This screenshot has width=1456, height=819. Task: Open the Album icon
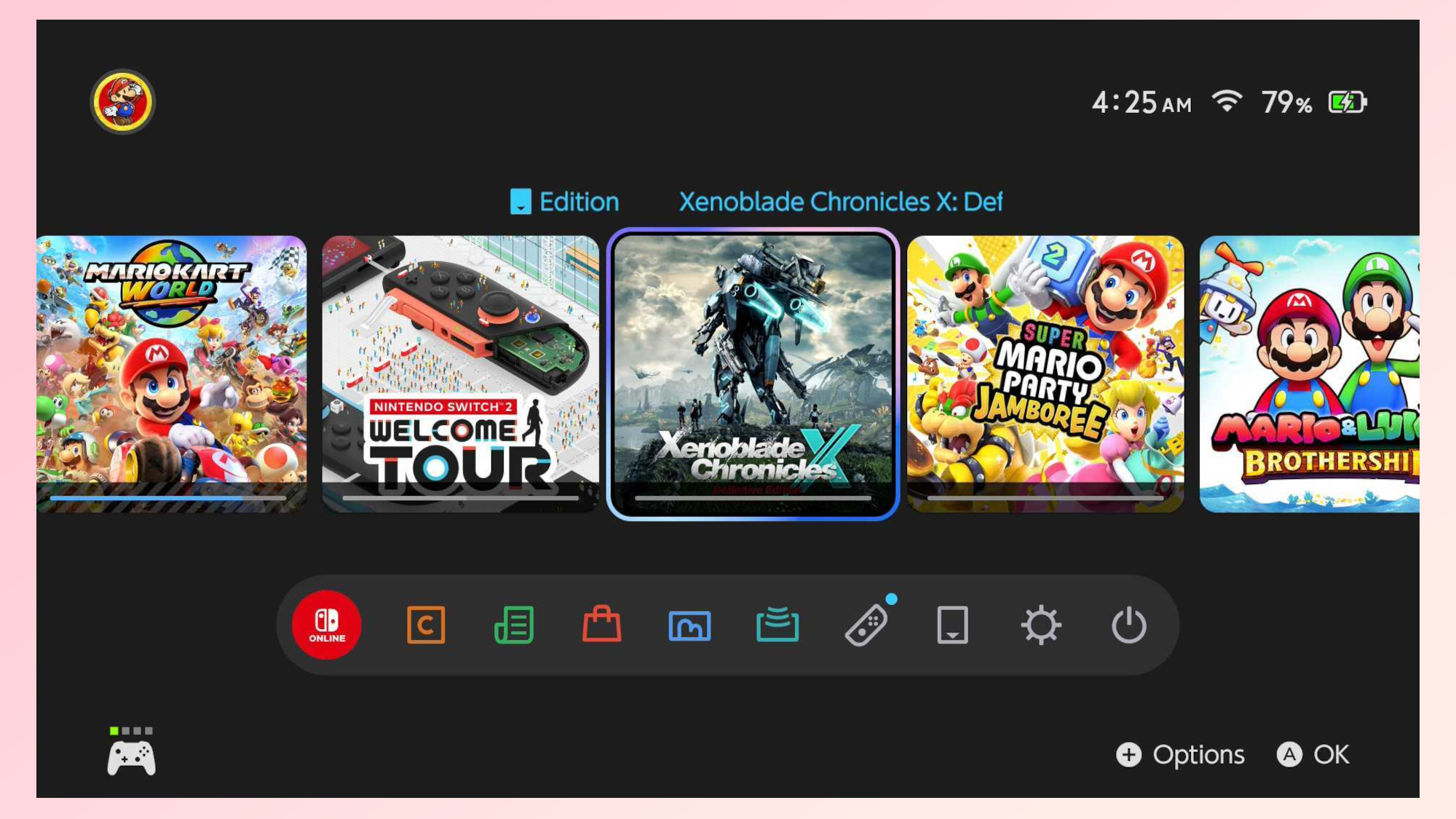pyautogui.click(x=689, y=625)
